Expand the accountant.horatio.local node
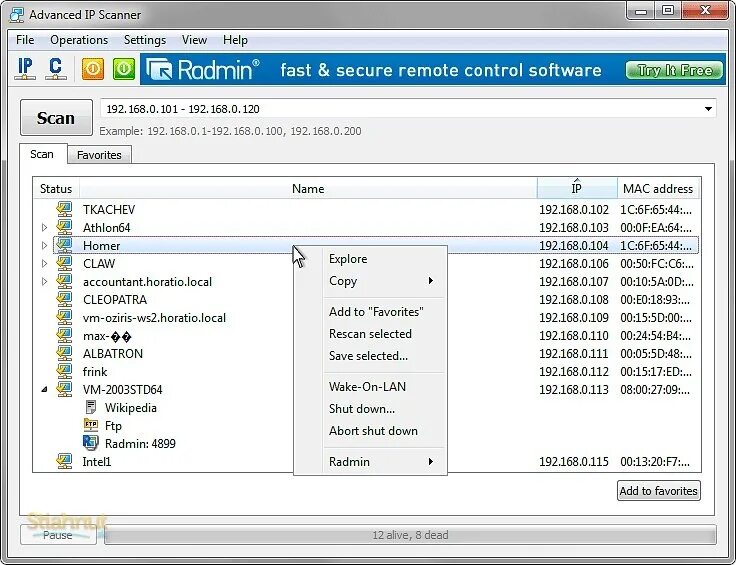Screen dimensions: 736x565 (x=44, y=282)
